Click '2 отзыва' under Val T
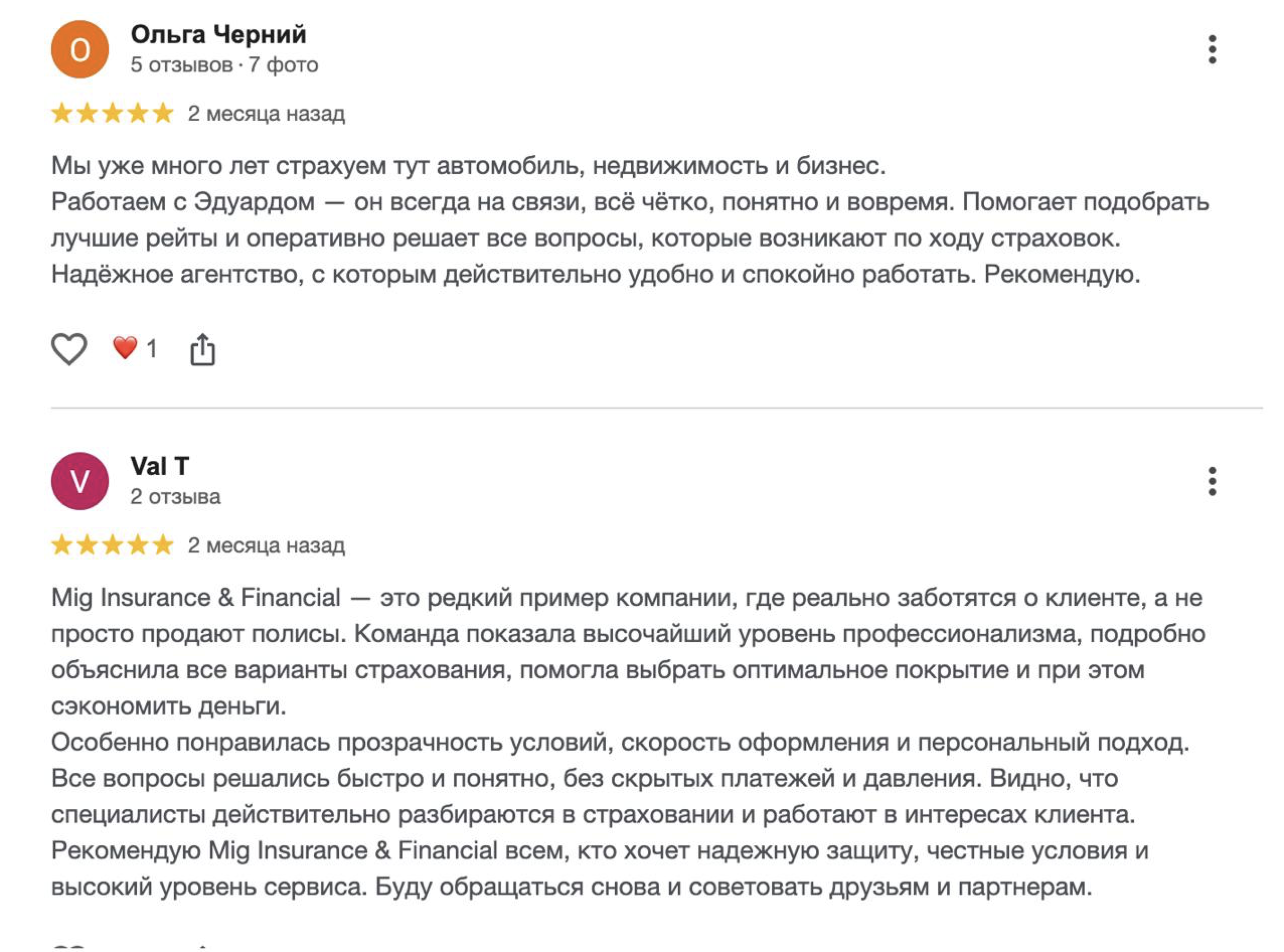Viewport: 1284px width, 952px height. click(x=175, y=497)
